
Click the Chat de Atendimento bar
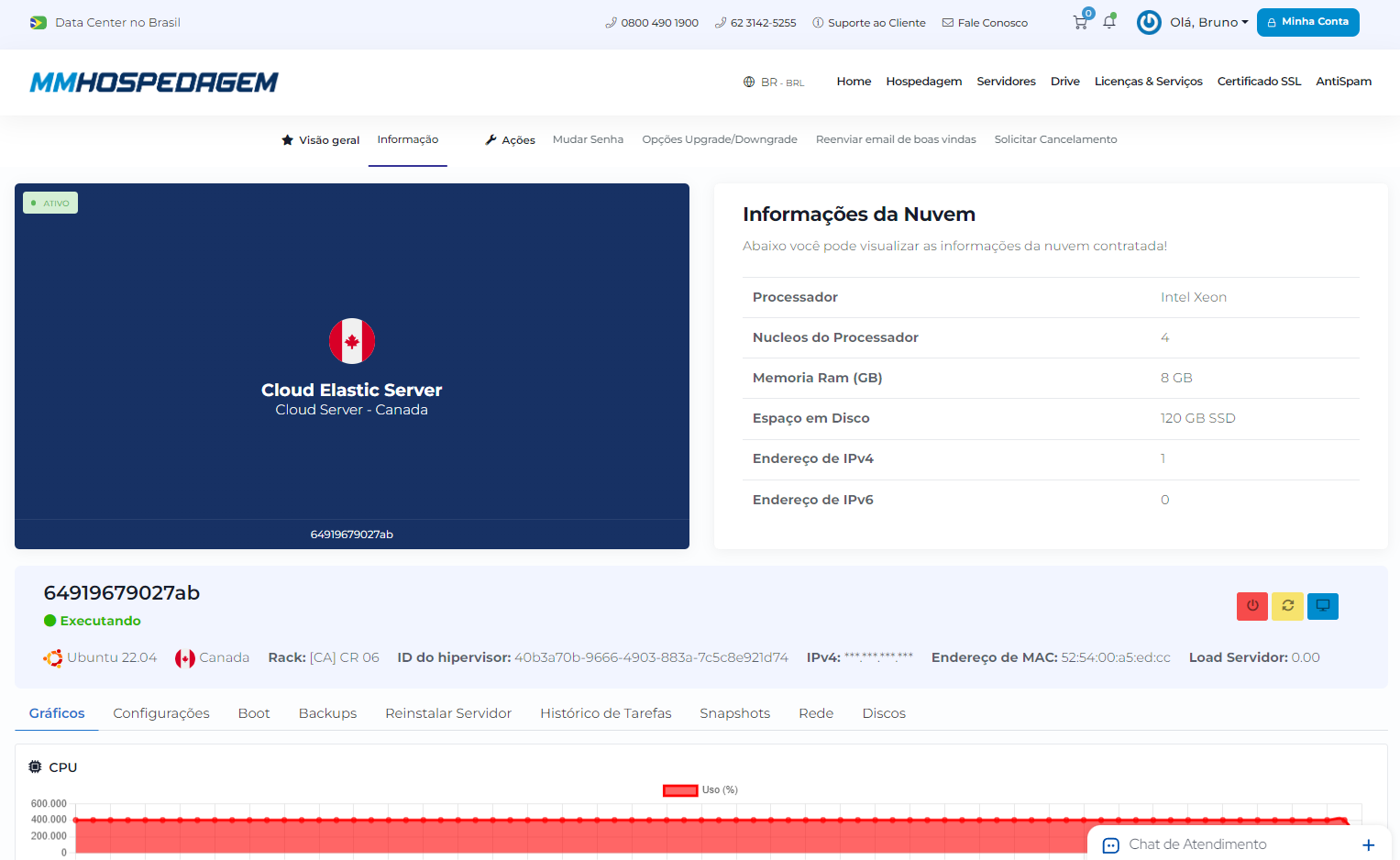coord(1240,844)
